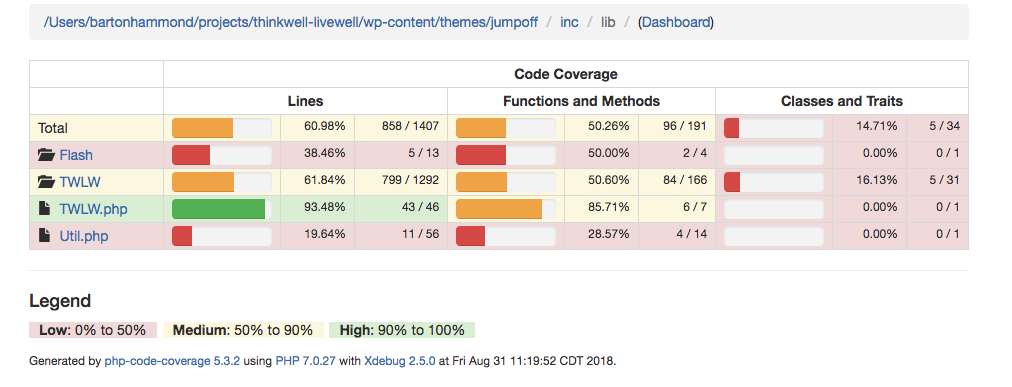Visit the php-code-coverage 5.3.2 link

[172, 361]
